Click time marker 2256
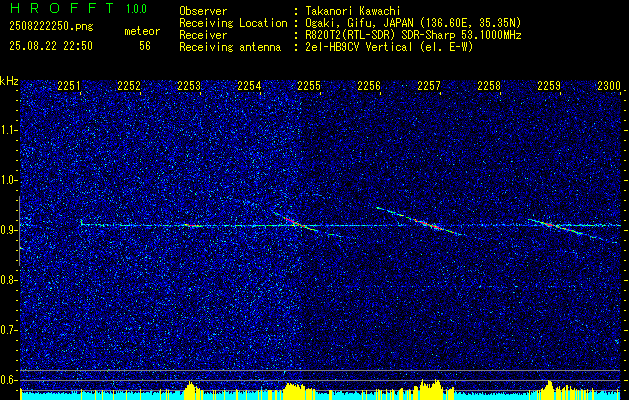The width and height of the screenshot is (629, 400). tap(369, 86)
